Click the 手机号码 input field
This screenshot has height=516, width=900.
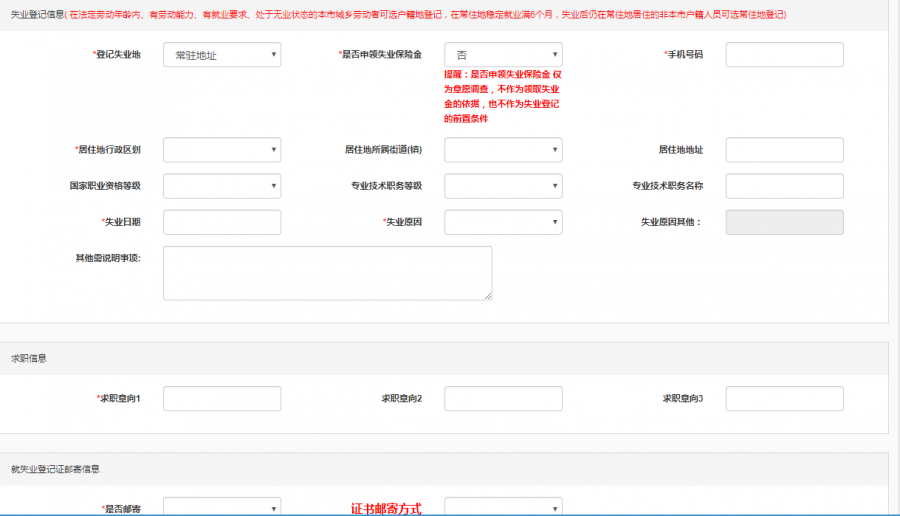(784, 55)
